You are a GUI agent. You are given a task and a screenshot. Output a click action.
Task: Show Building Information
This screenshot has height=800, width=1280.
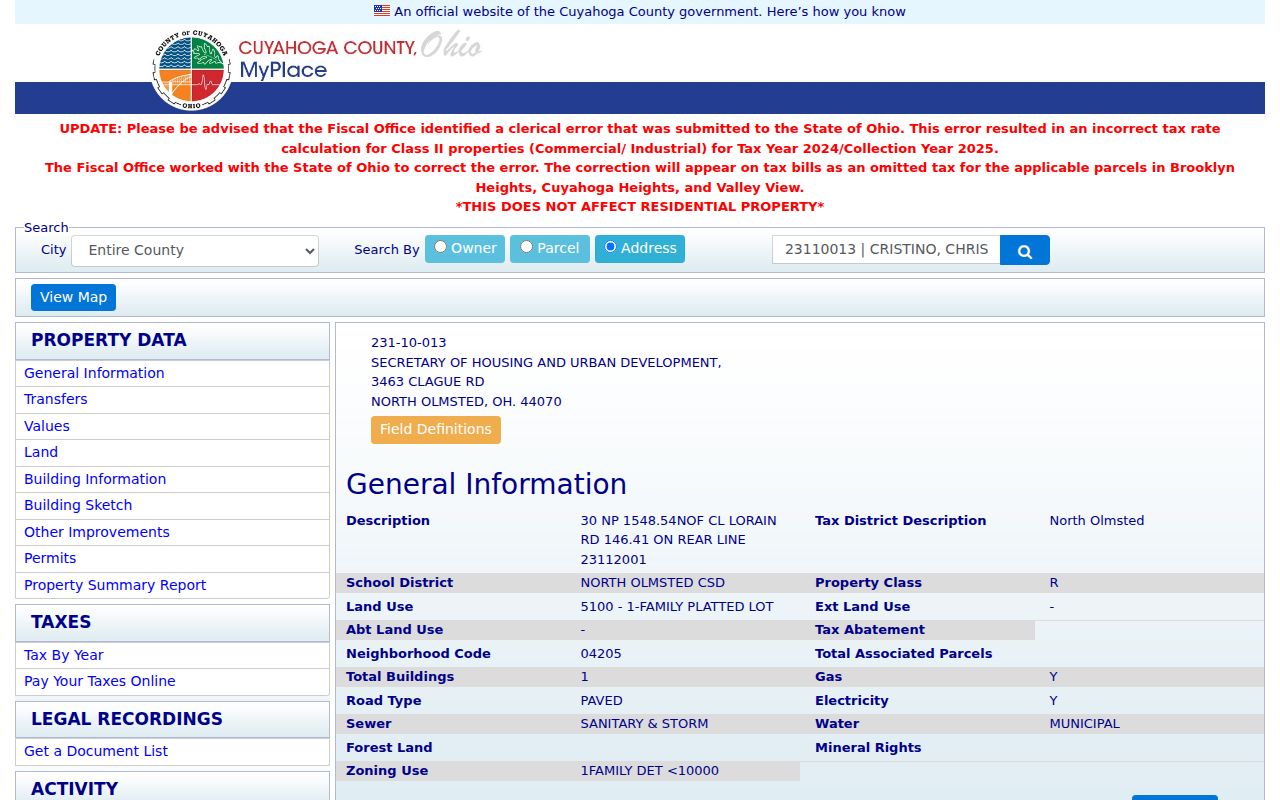click(95, 479)
